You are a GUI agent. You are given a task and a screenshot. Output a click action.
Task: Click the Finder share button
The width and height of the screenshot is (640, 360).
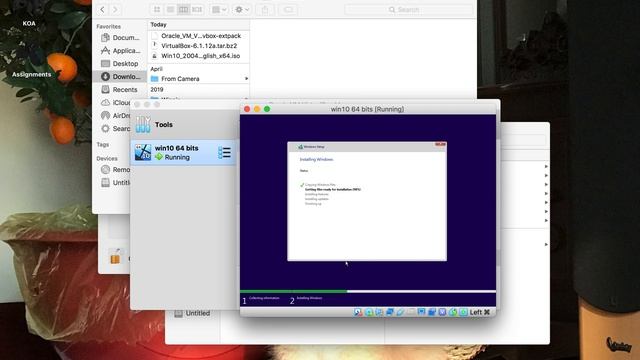coord(265,9)
